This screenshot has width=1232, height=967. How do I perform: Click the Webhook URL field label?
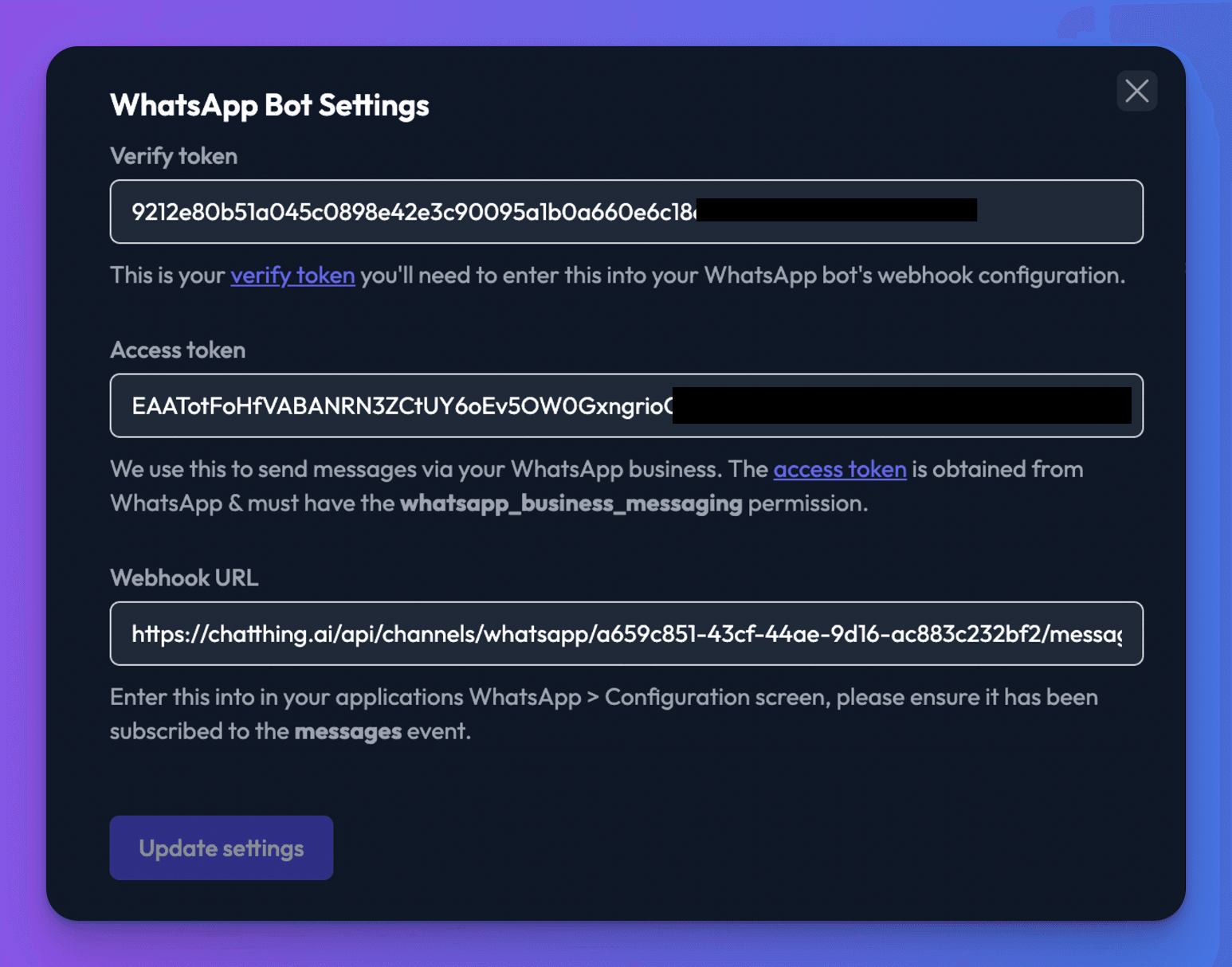click(184, 577)
